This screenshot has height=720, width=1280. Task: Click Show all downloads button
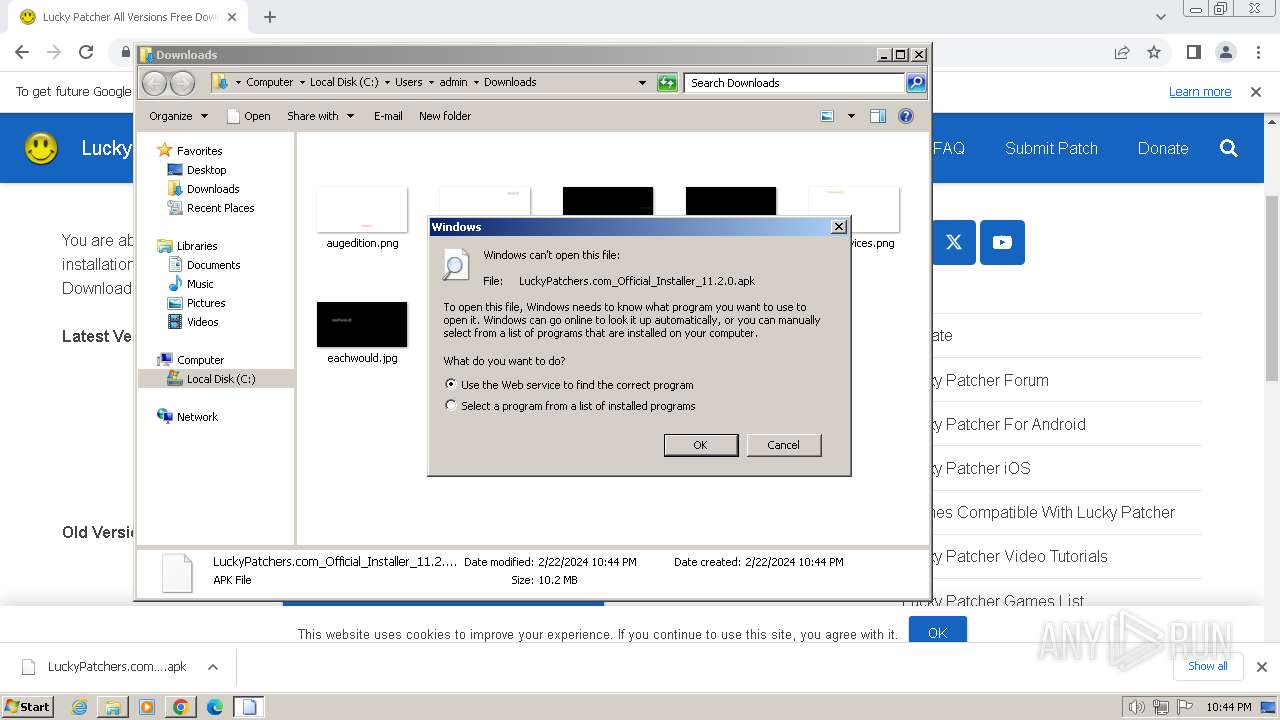(1208, 666)
